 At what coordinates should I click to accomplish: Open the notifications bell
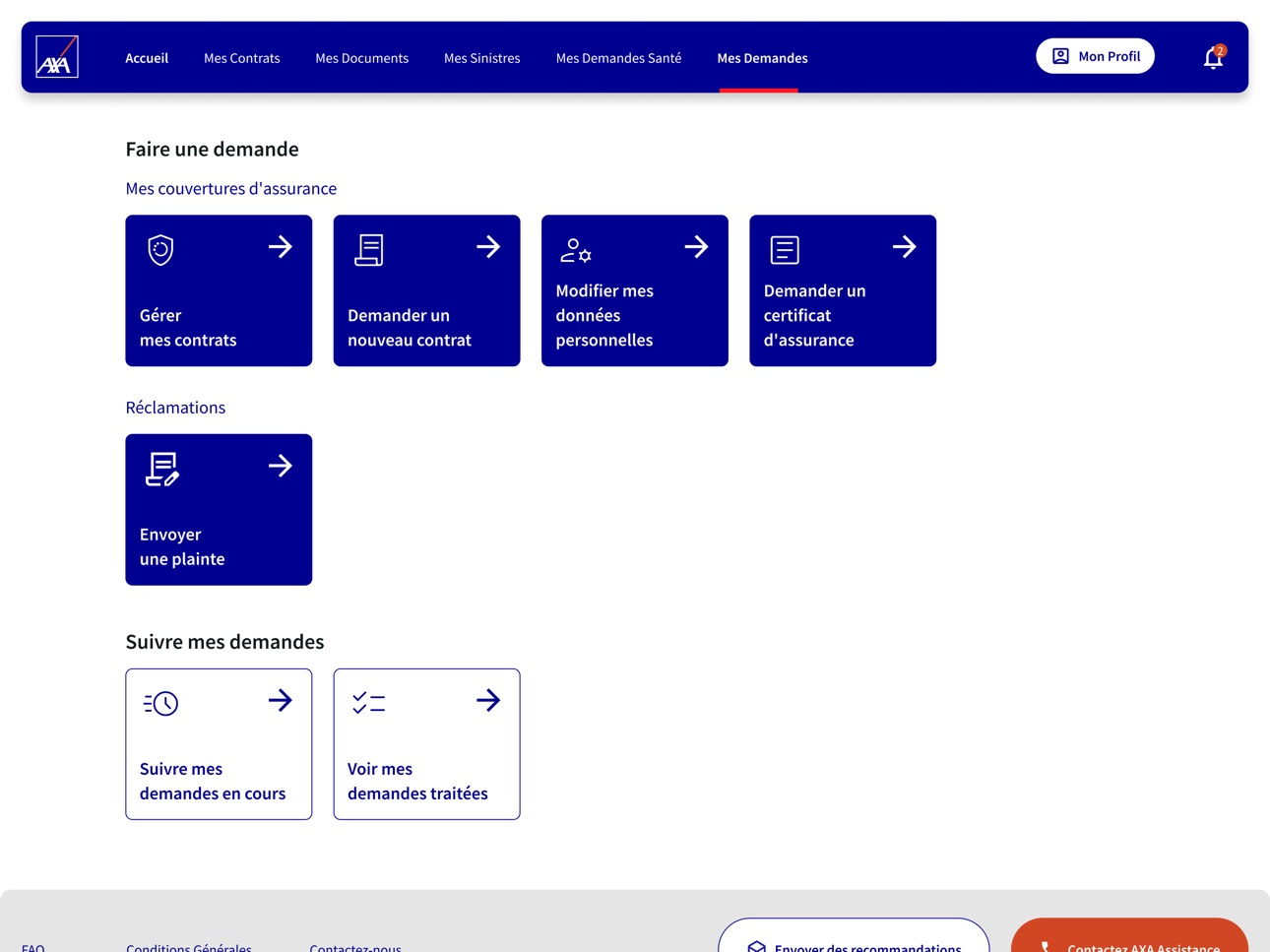1214,57
